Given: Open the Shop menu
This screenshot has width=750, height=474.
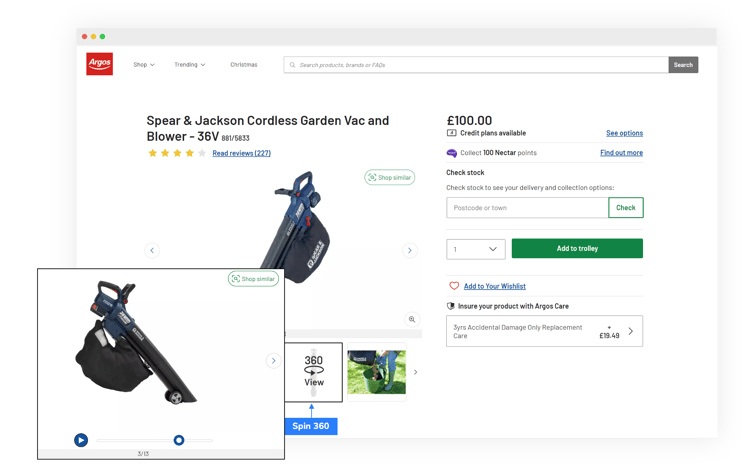Looking at the screenshot, I should click(x=143, y=65).
